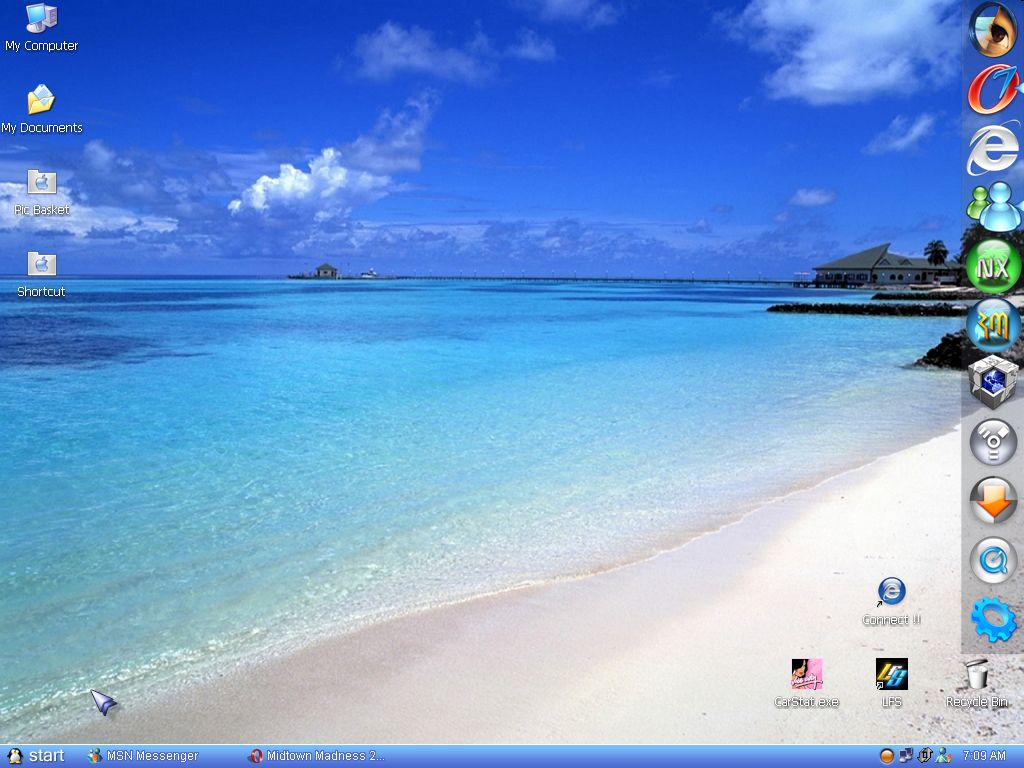Open the silver FireWire dock icon
The image size is (1024, 768).
pos(992,442)
